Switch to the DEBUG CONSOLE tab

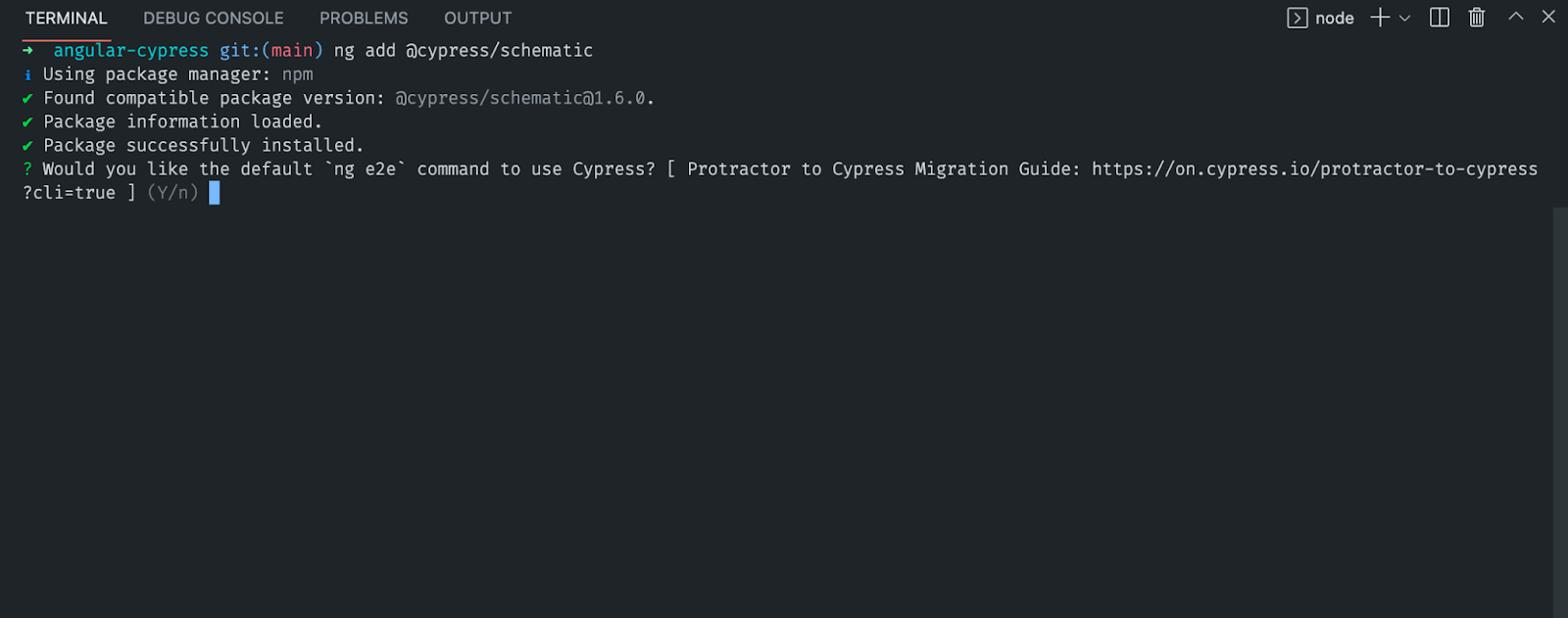[214, 18]
